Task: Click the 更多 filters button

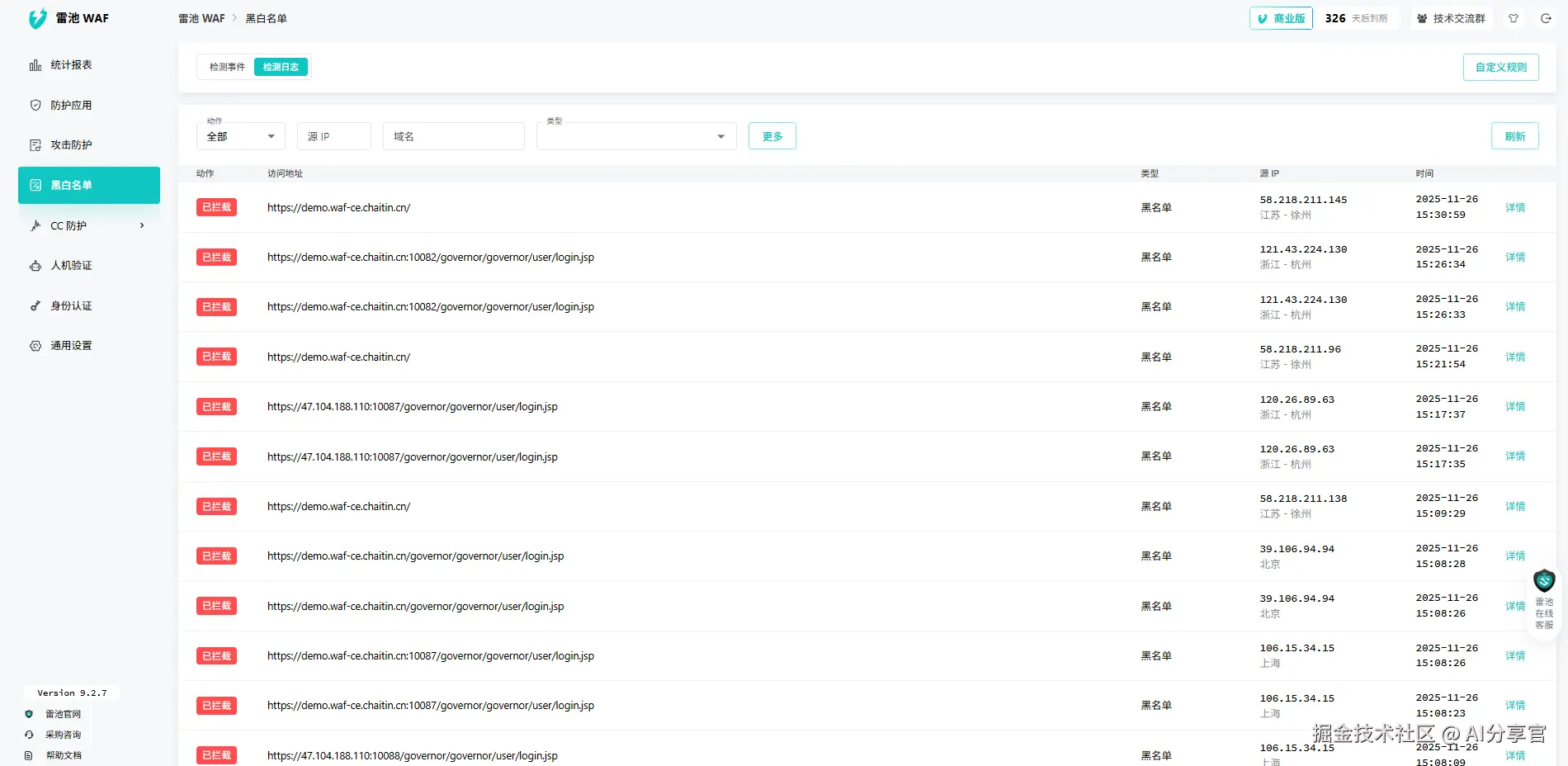Action: [x=772, y=136]
